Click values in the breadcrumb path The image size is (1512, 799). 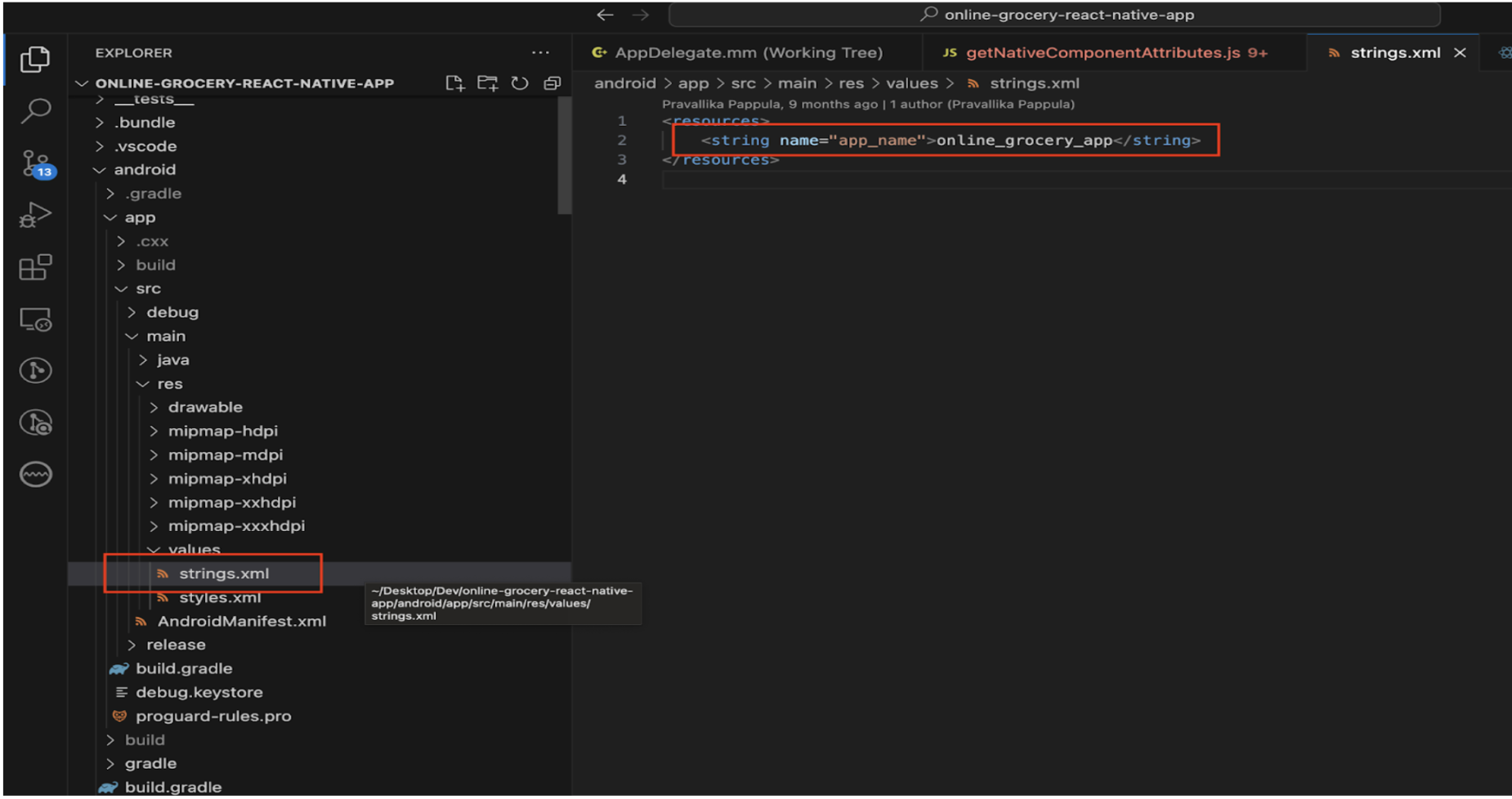click(912, 83)
